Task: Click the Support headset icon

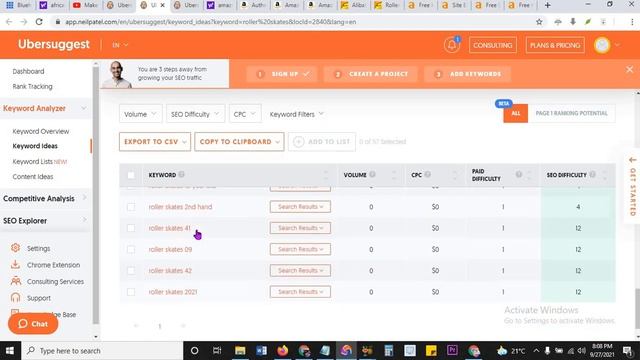Action: pos(16,298)
